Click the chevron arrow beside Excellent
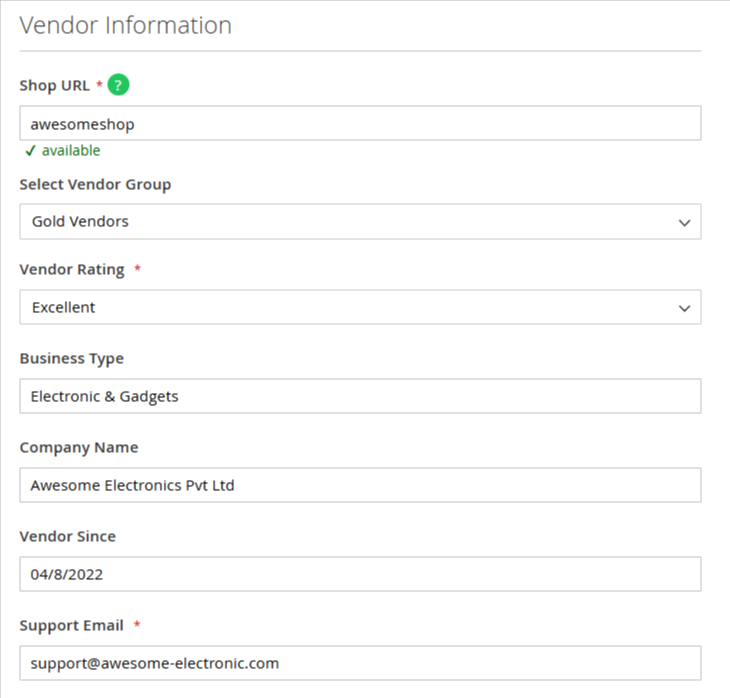The width and height of the screenshot is (730, 698). (x=684, y=308)
